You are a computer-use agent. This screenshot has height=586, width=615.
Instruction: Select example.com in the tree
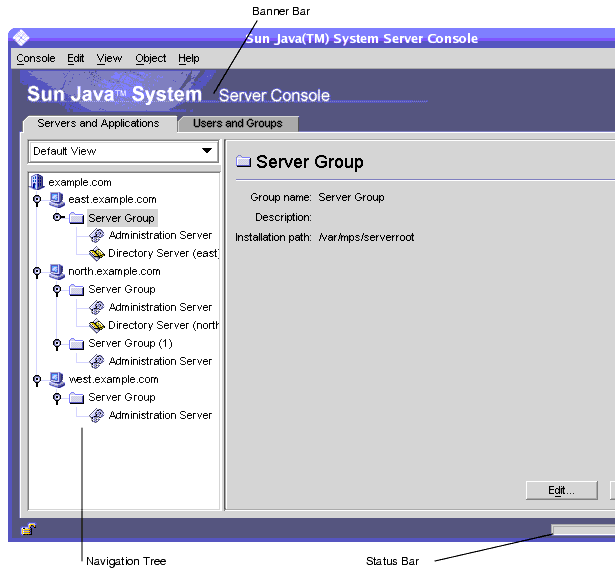(80, 182)
